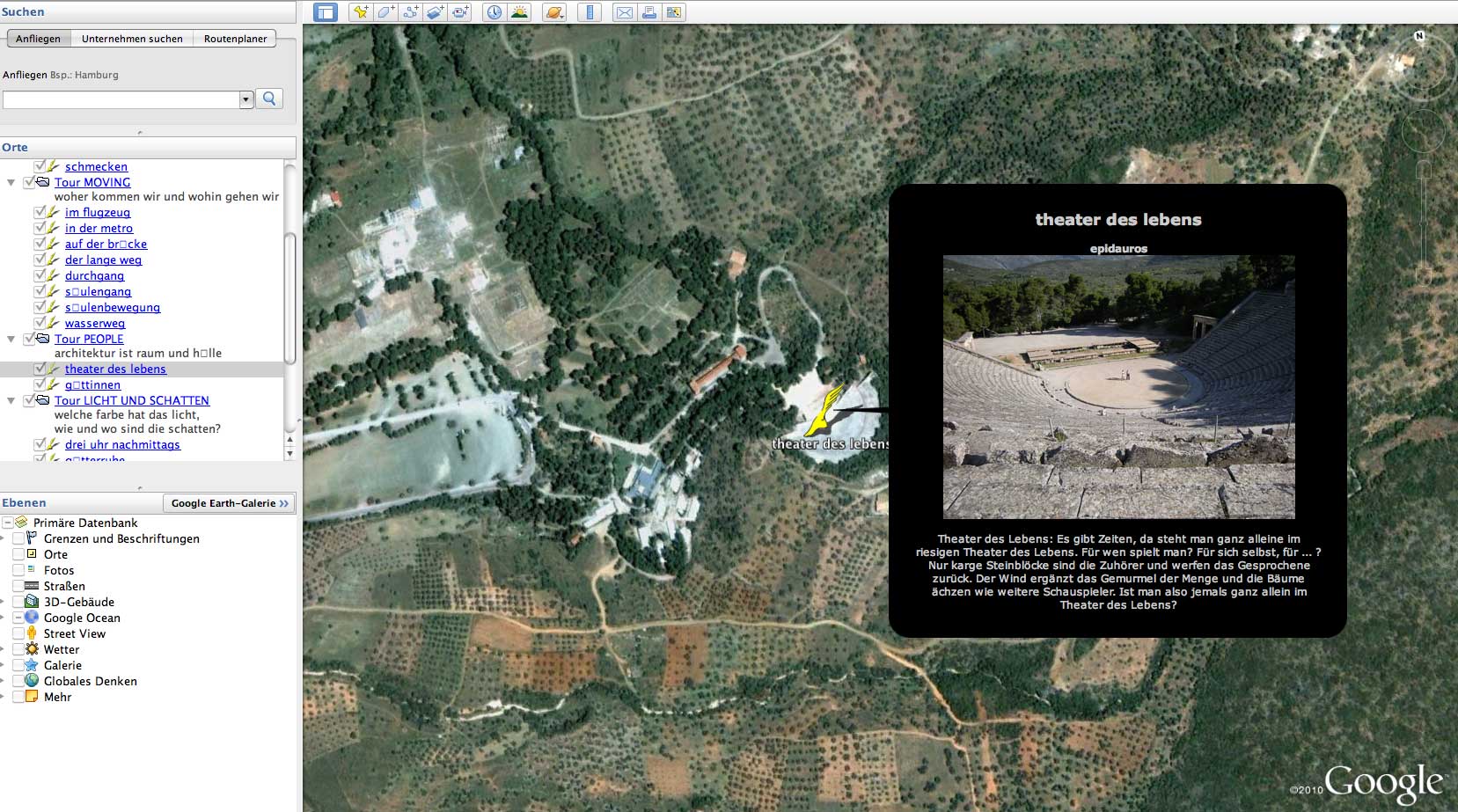Click the Epidauros theater photo in balloon
This screenshot has width=1458, height=812.
(x=1118, y=386)
